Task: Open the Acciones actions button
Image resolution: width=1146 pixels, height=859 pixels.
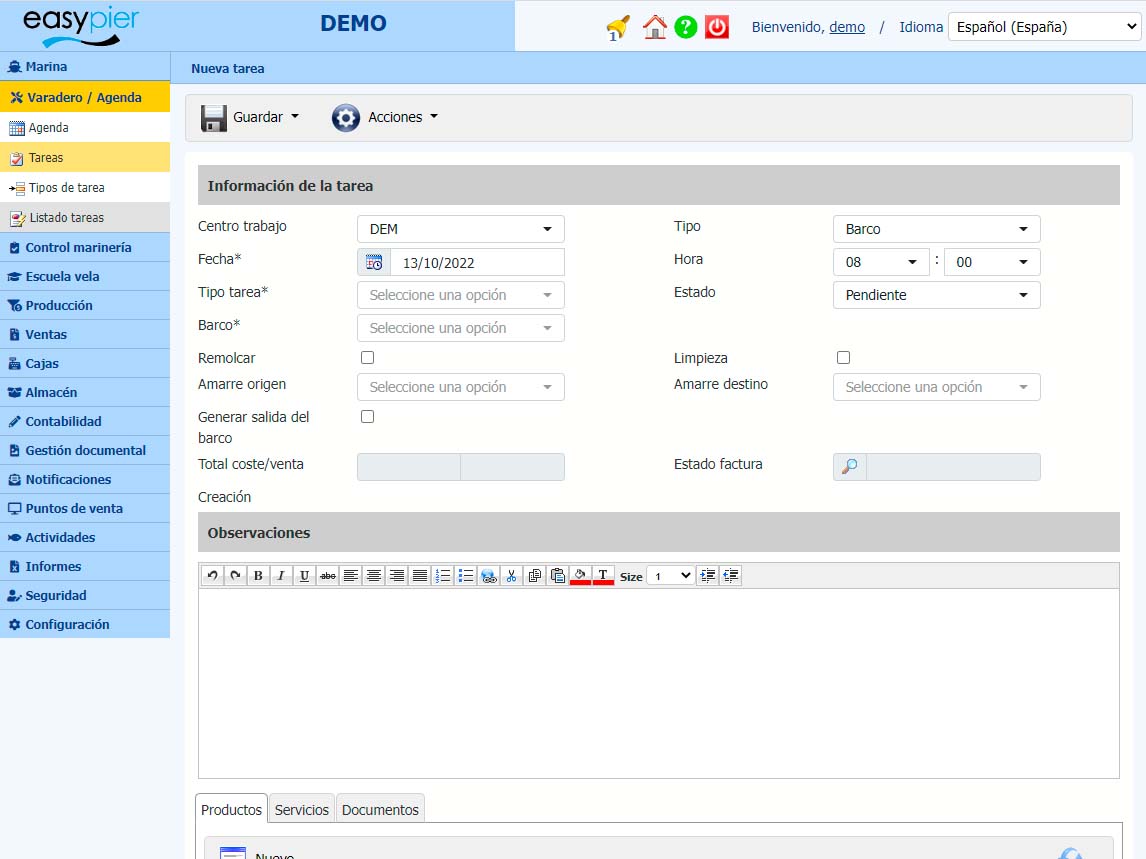Action: click(x=385, y=117)
